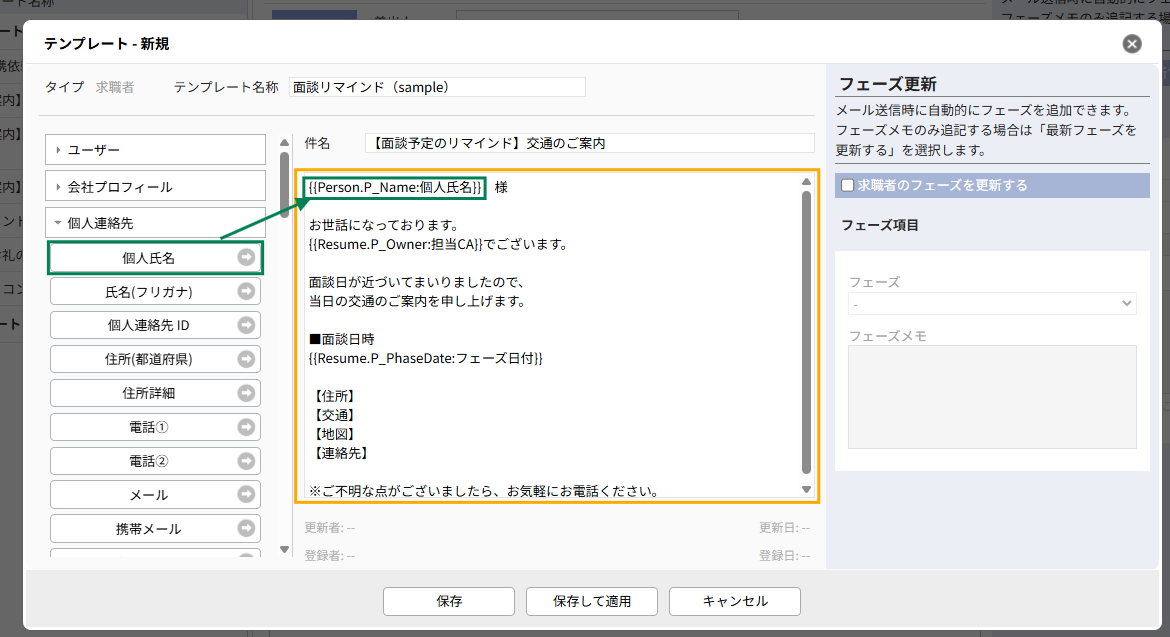1170x637 pixels.
Task: Click the テンプレート名称 input field
Action: (x=437, y=87)
